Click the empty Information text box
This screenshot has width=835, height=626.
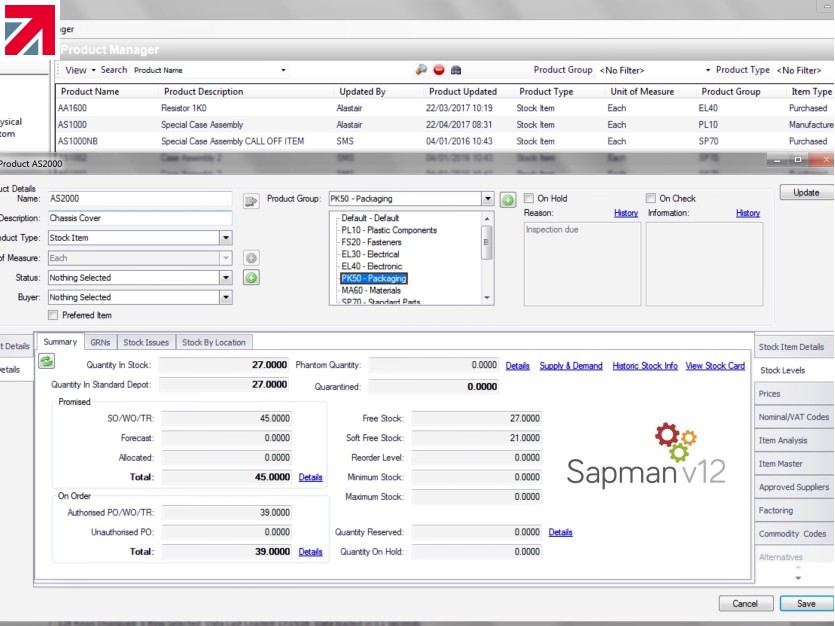705,264
